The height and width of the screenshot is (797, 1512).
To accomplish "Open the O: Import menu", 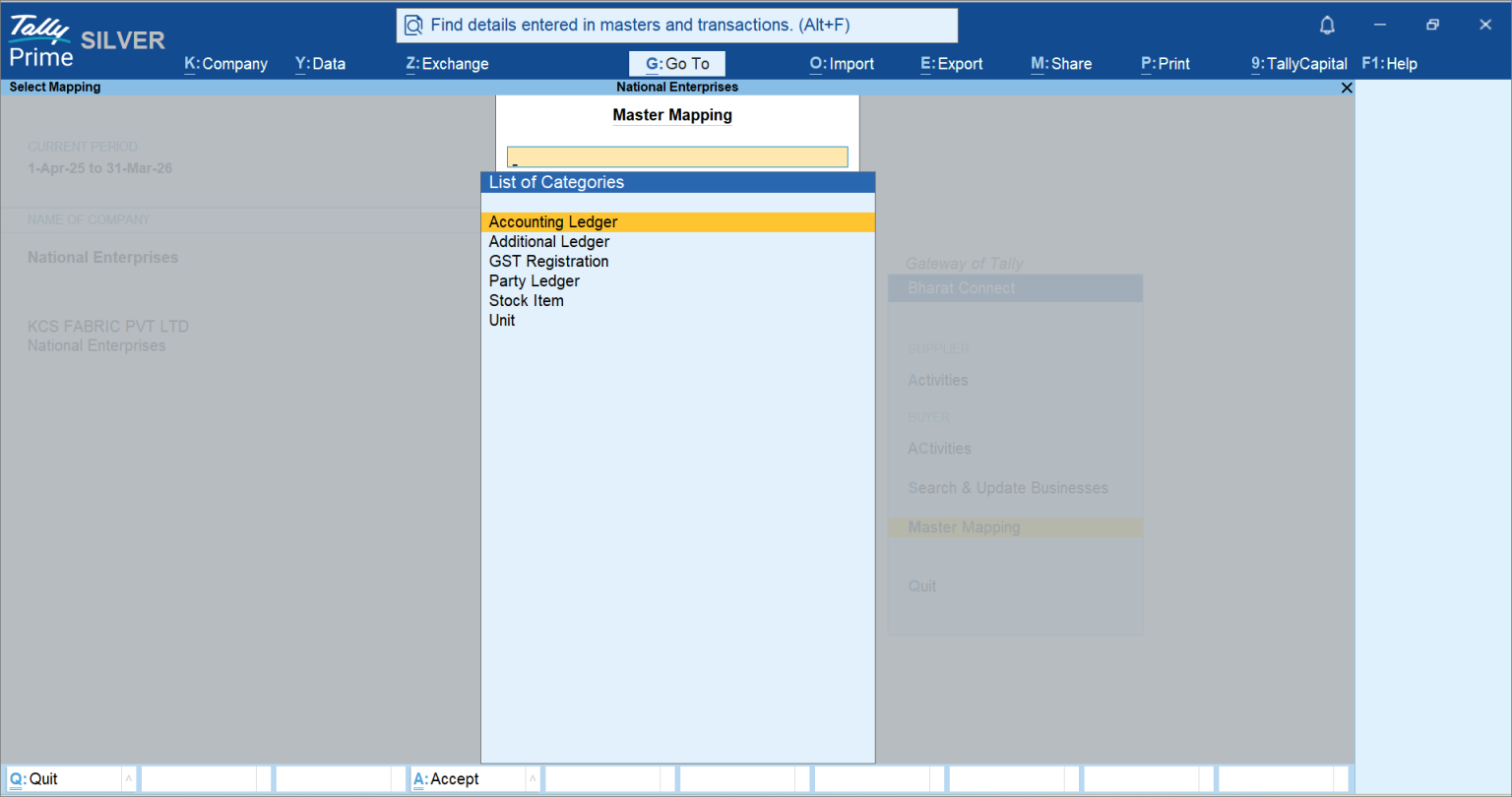I will point(842,64).
